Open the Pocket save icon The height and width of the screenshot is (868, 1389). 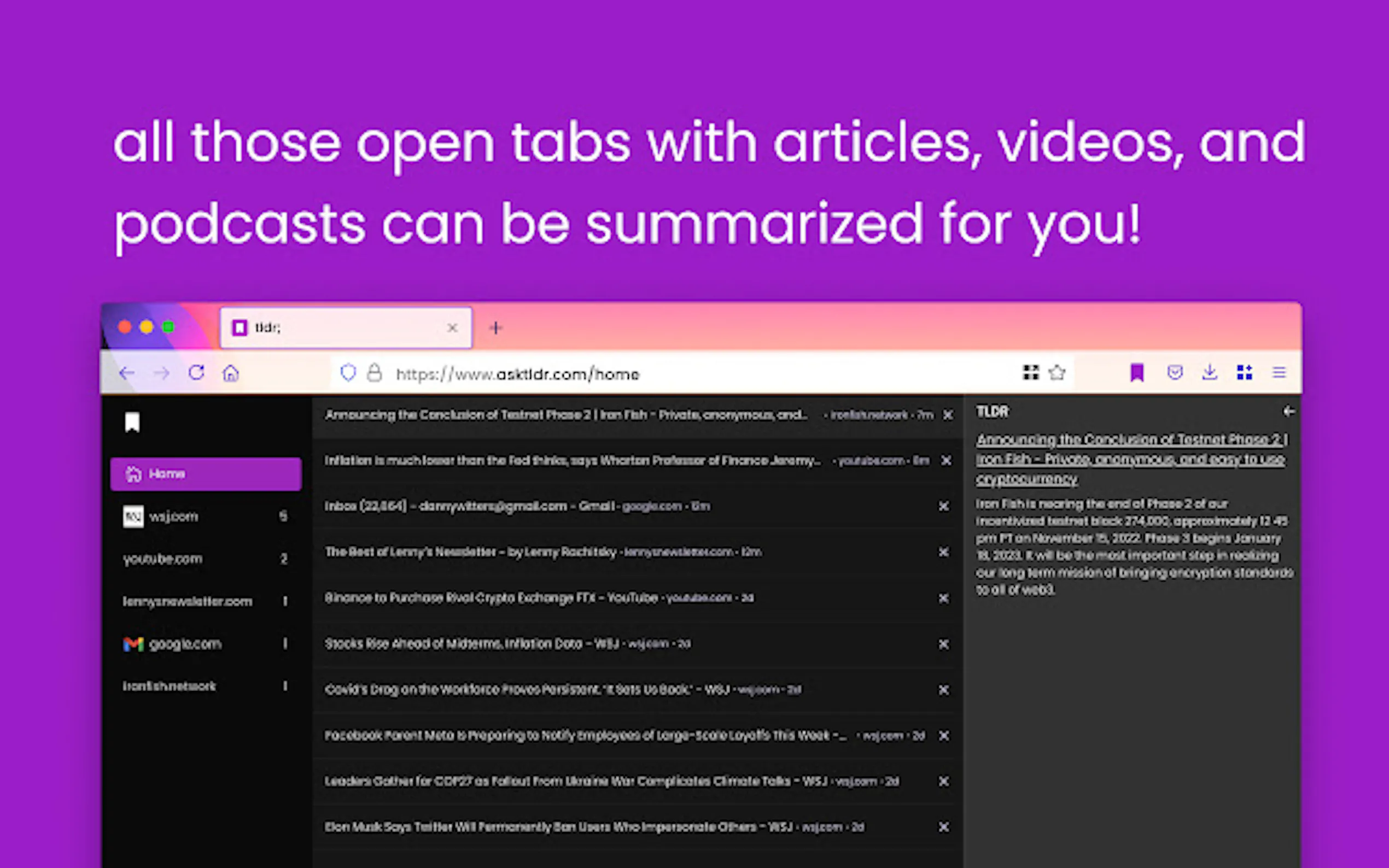tap(1175, 373)
